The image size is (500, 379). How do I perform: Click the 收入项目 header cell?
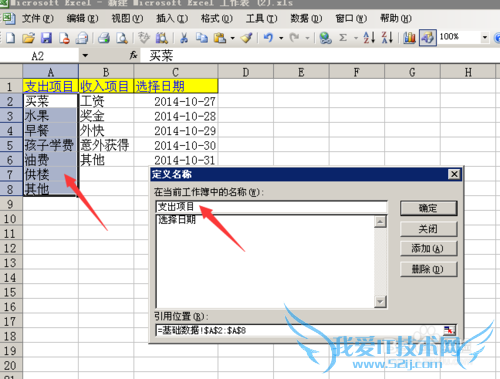pos(106,86)
